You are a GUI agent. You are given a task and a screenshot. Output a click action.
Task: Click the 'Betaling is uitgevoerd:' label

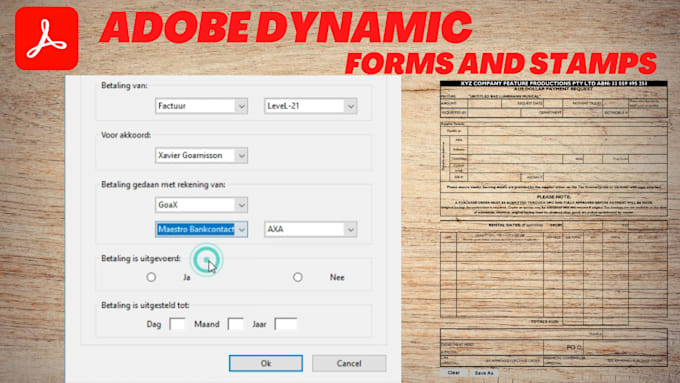(141, 258)
